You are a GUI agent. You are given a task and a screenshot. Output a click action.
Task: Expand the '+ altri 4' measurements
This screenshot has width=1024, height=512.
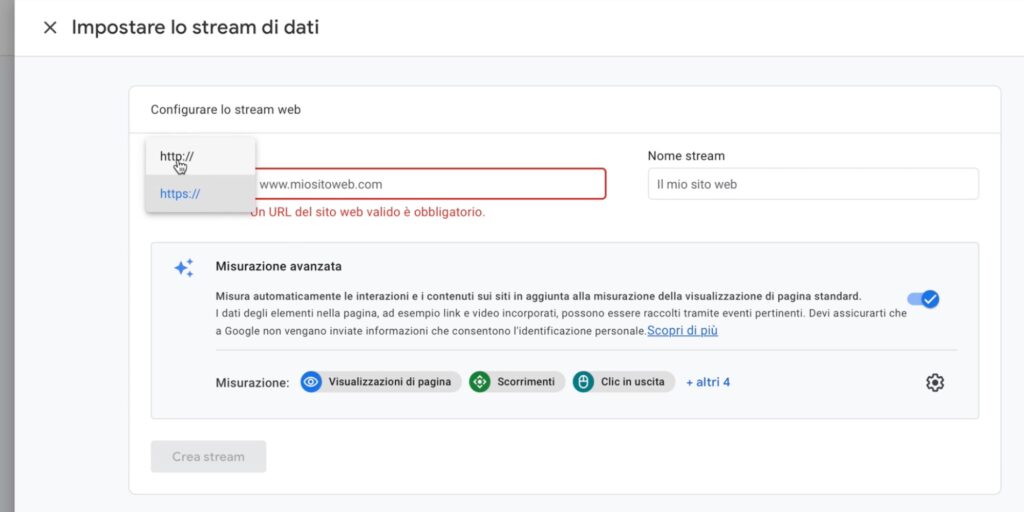[708, 382]
